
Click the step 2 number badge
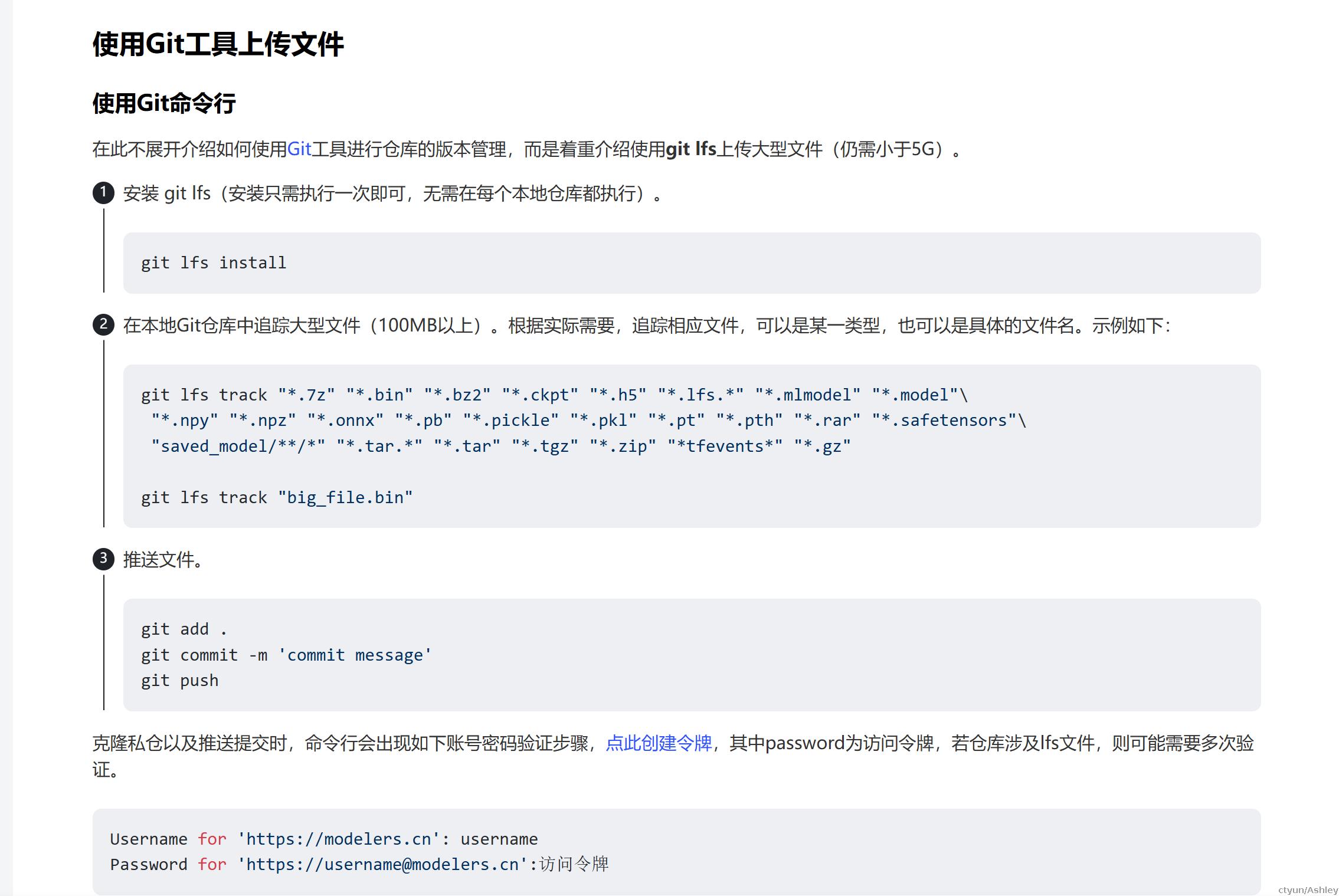[103, 324]
